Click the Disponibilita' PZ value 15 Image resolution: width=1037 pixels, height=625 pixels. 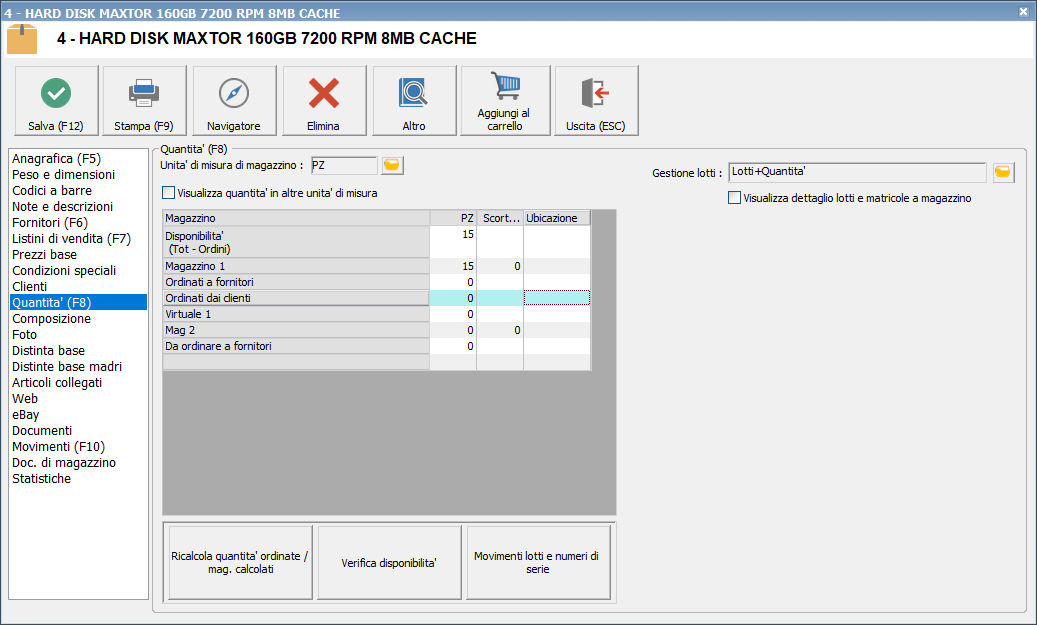(453, 242)
